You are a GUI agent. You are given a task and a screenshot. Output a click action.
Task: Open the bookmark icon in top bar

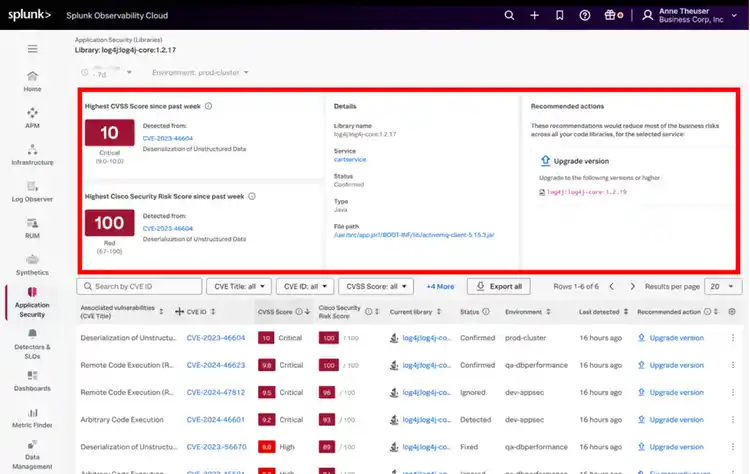pos(560,16)
